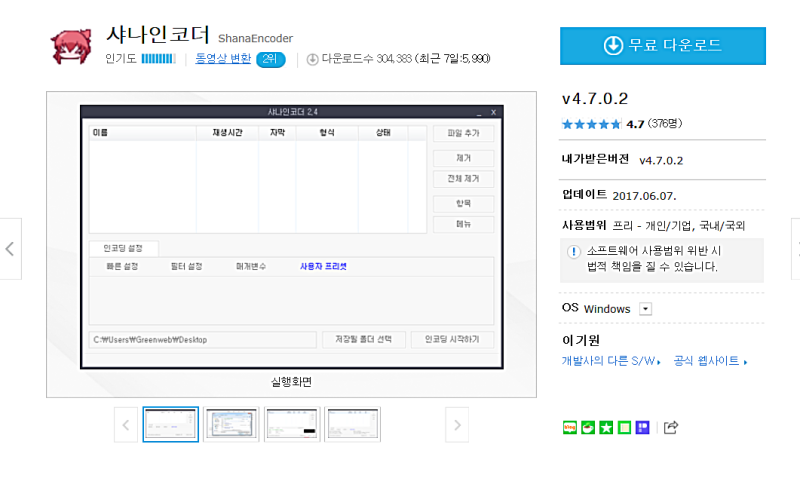Click the 4.7 rating score
Image resolution: width=800 pixels, height=484 pixels.
click(x=635, y=124)
